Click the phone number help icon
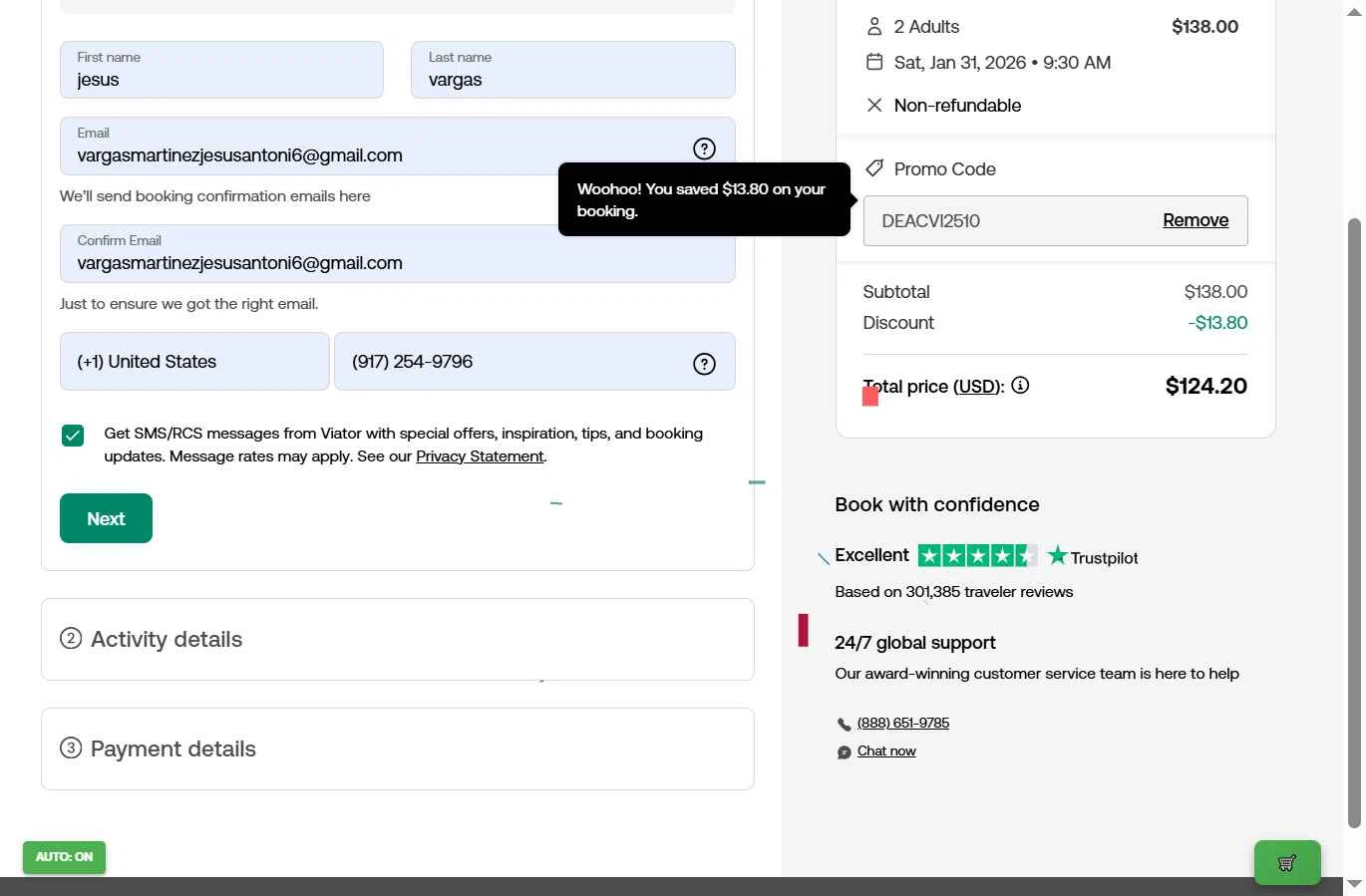 (704, 364)
